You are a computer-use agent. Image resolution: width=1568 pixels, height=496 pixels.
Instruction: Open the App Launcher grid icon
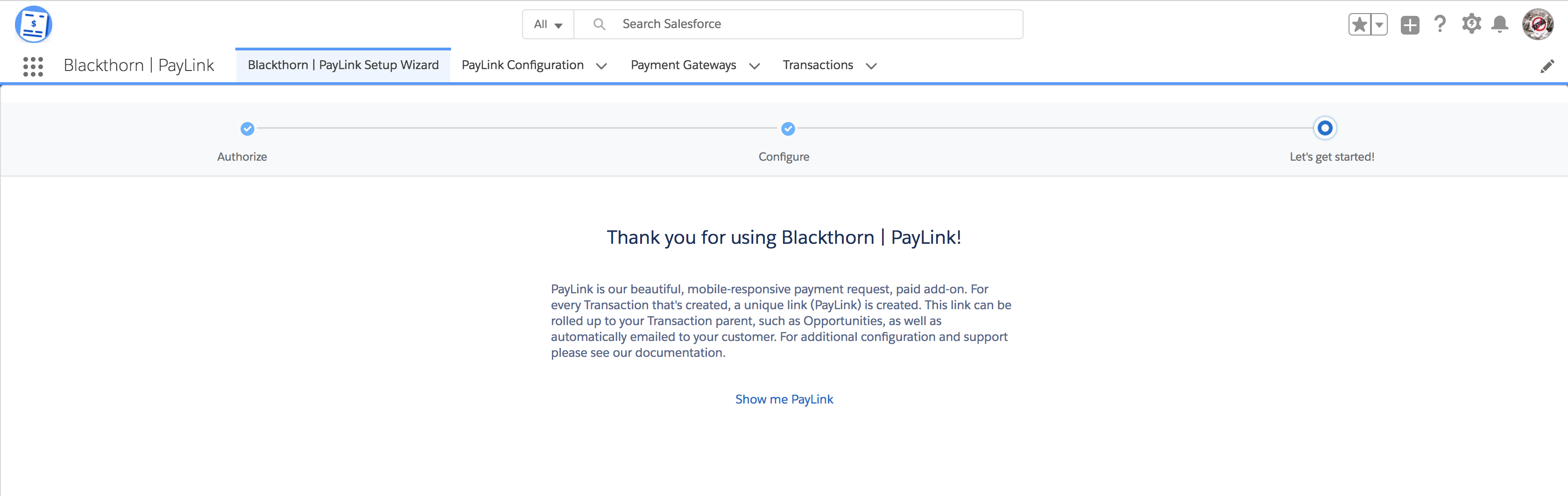coord(33,66)
